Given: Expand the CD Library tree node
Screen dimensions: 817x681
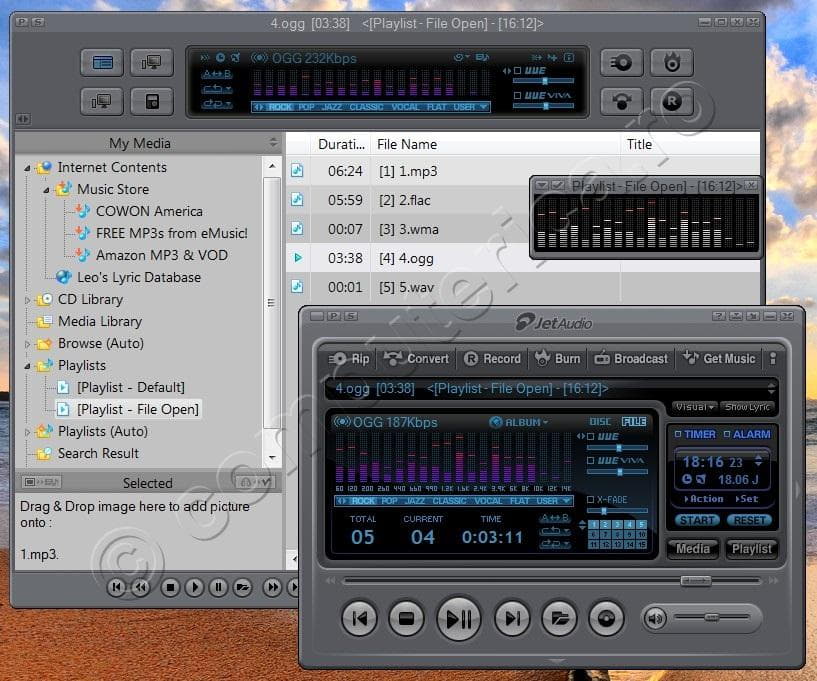Looking at the screenshot, I should coord(27,300).
